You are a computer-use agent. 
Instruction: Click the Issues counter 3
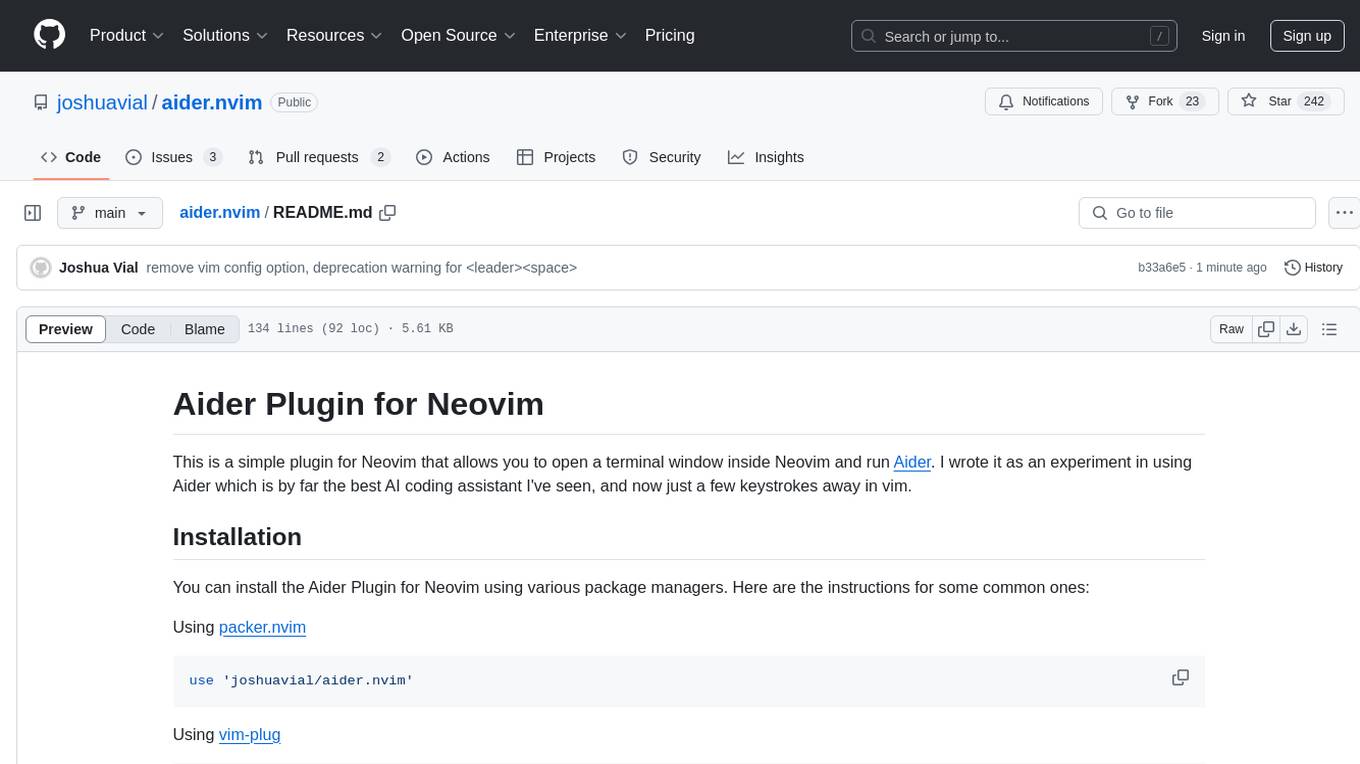[x=212, y=157]
